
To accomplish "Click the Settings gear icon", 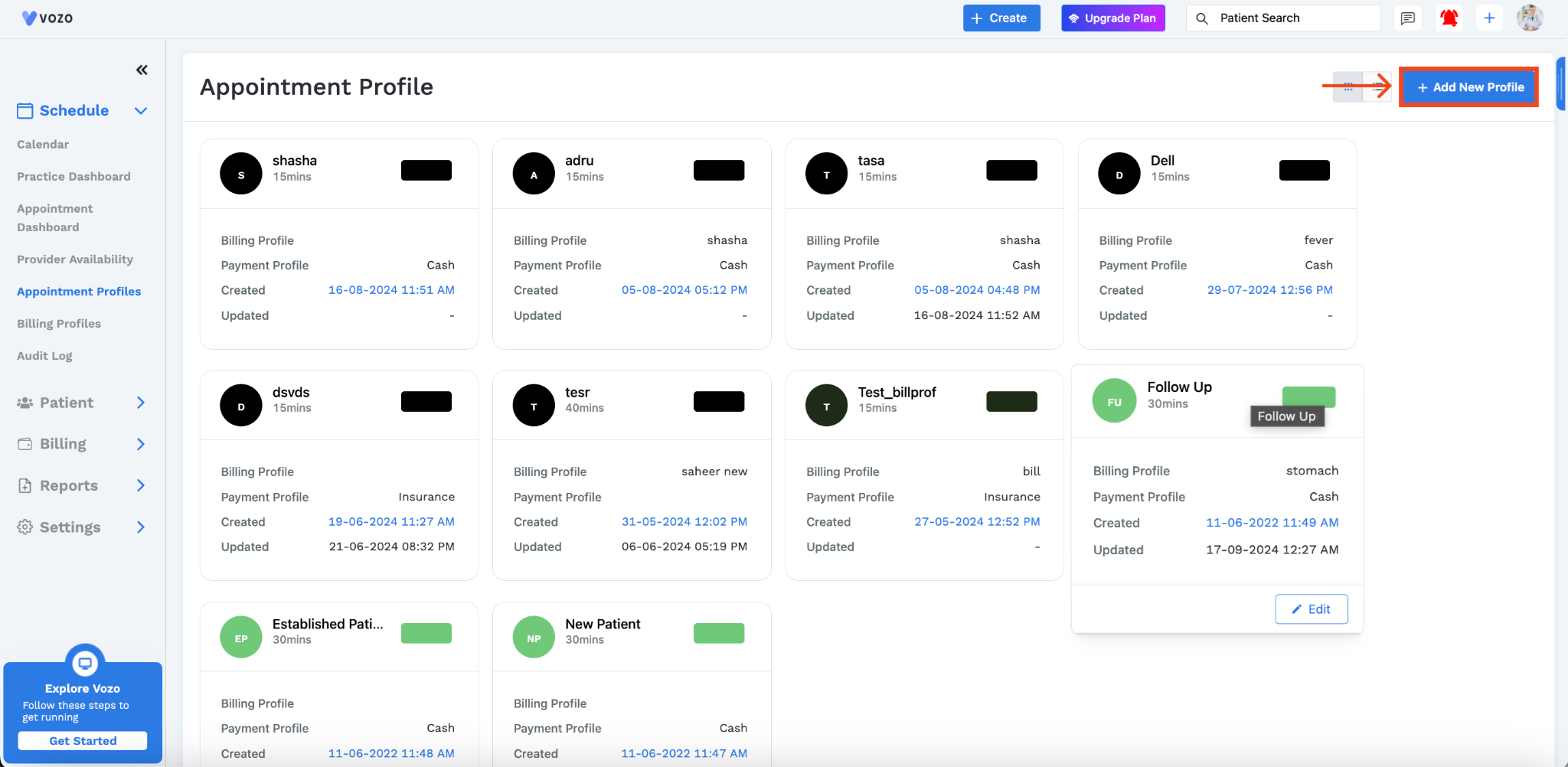I will click(x=25, y=527).
